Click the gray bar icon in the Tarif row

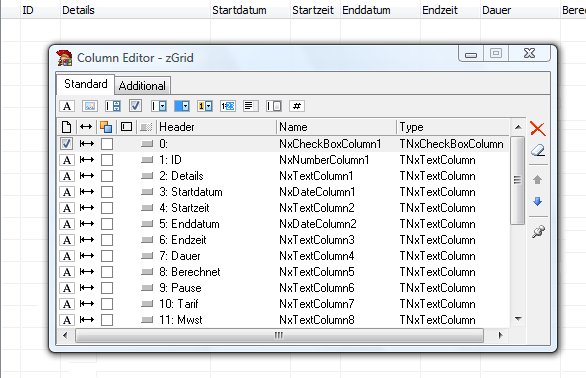coord(147,304)
